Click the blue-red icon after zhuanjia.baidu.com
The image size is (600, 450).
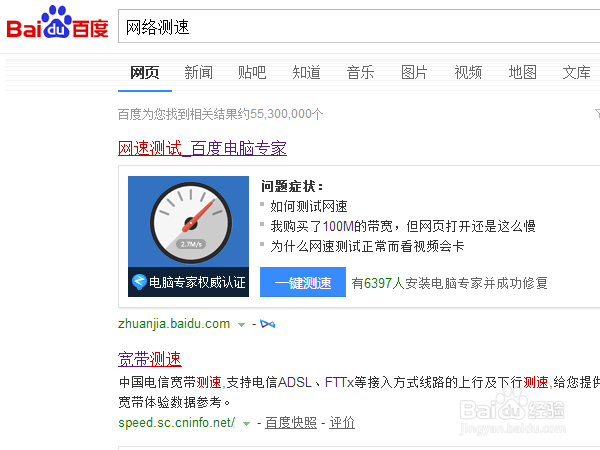(267, 324)
